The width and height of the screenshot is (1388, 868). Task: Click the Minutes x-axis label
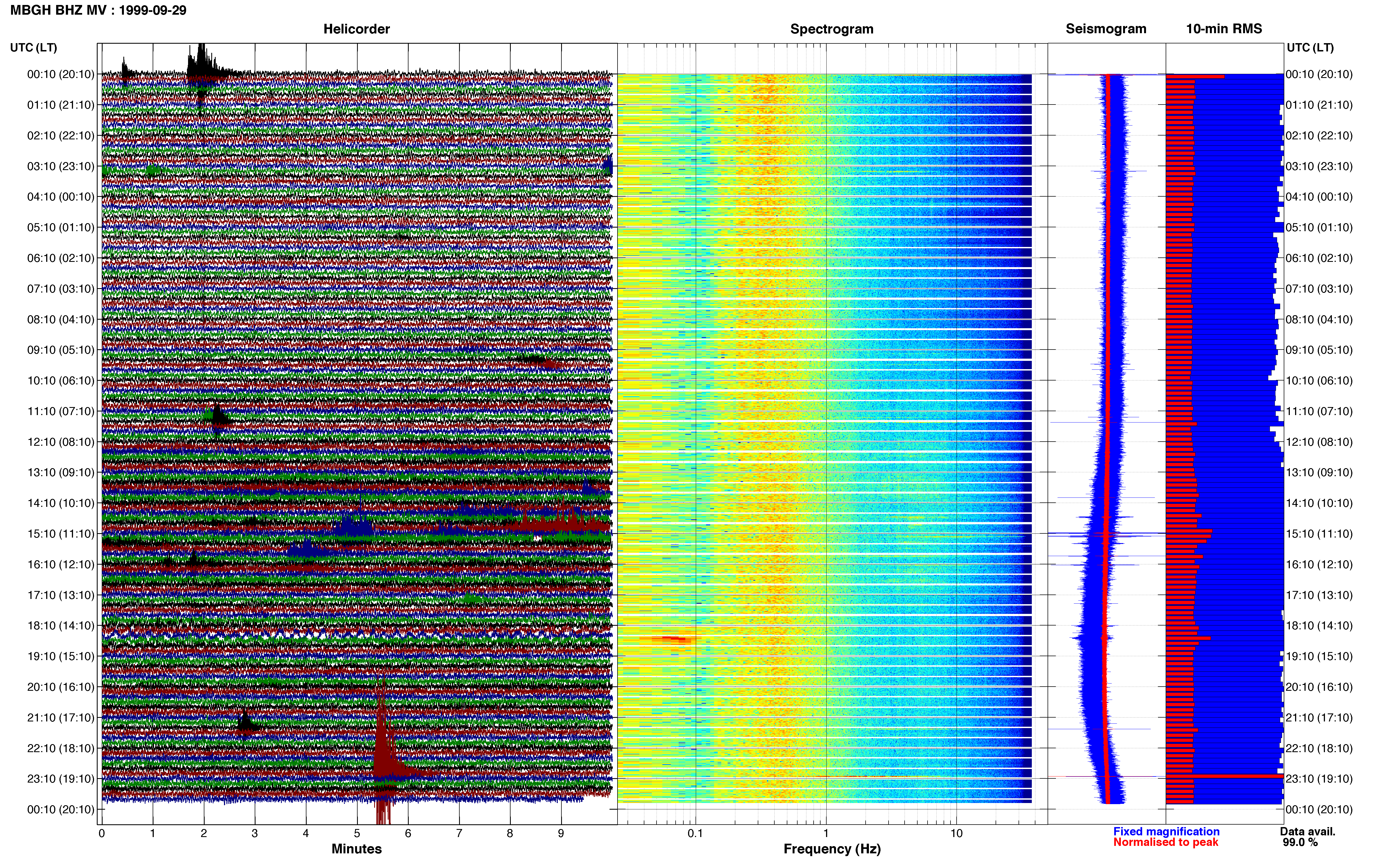[356, 848]
